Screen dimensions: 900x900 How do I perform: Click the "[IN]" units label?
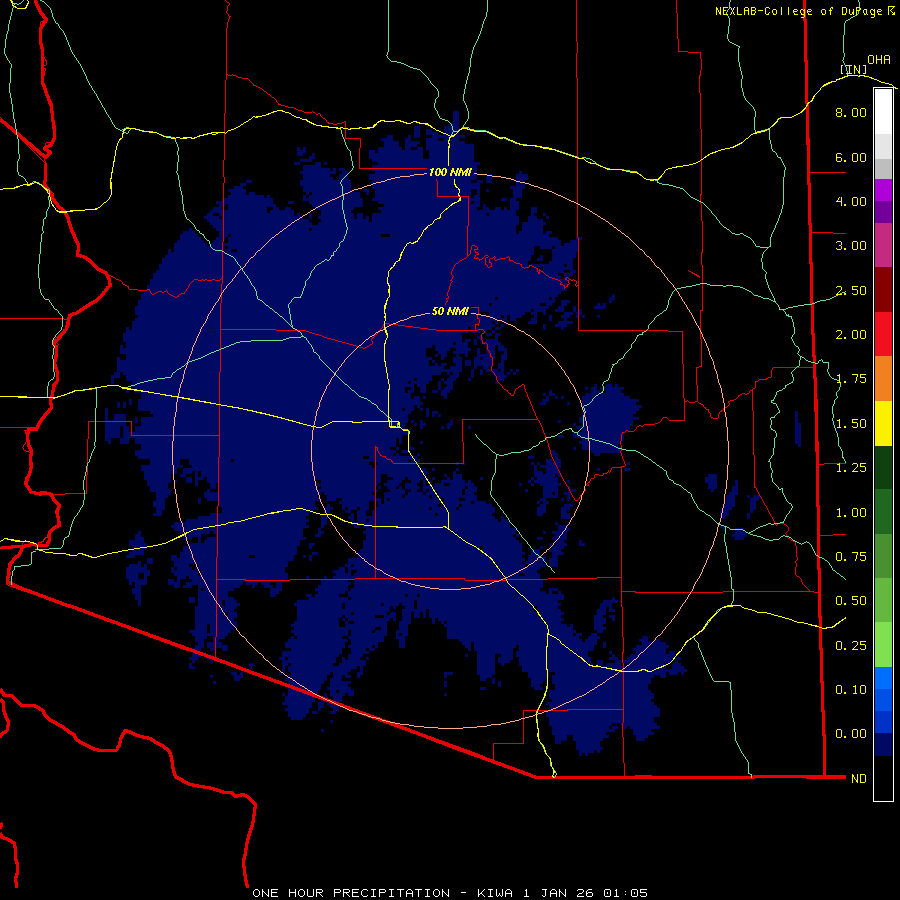click(854, 69)
